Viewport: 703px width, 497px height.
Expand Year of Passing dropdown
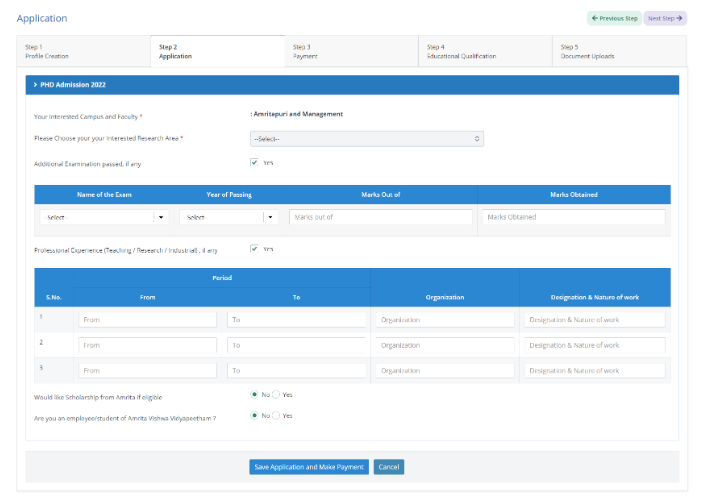pos(230,217)
